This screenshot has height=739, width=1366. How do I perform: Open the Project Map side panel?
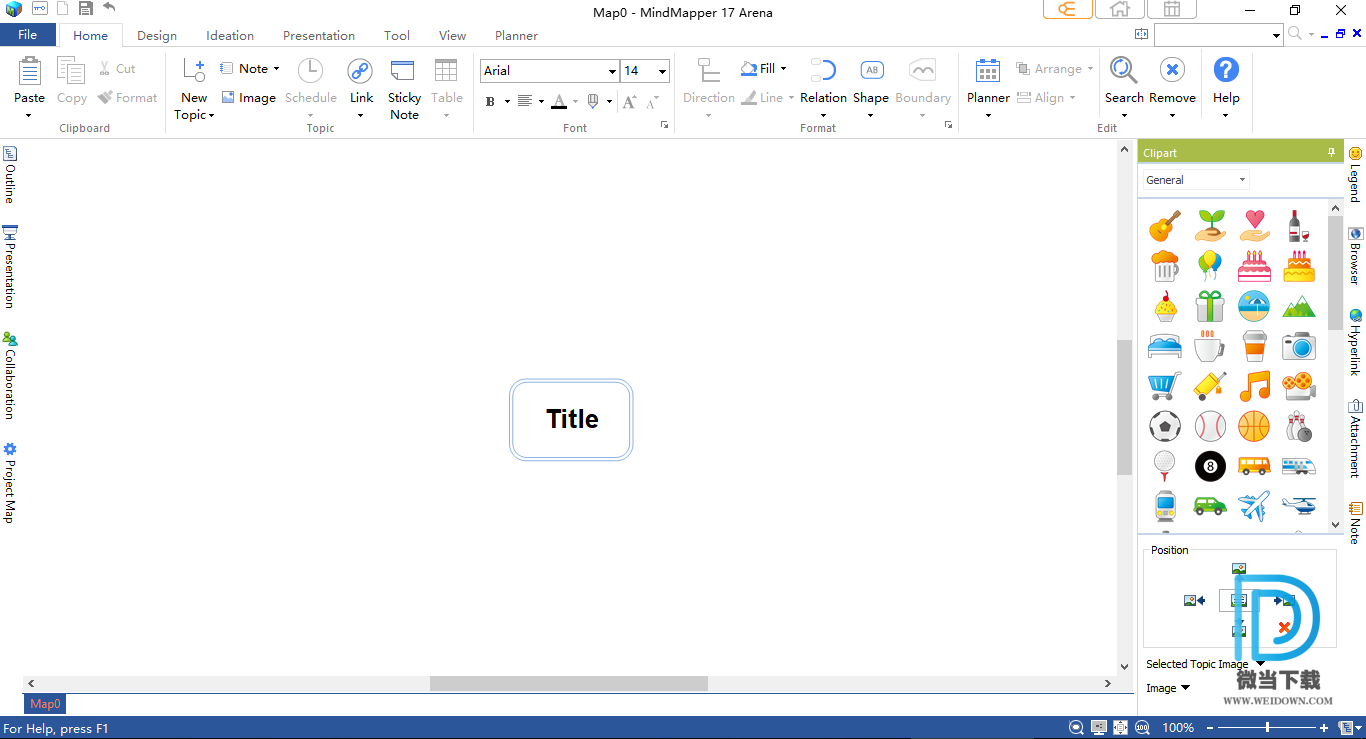click(10, 483)
